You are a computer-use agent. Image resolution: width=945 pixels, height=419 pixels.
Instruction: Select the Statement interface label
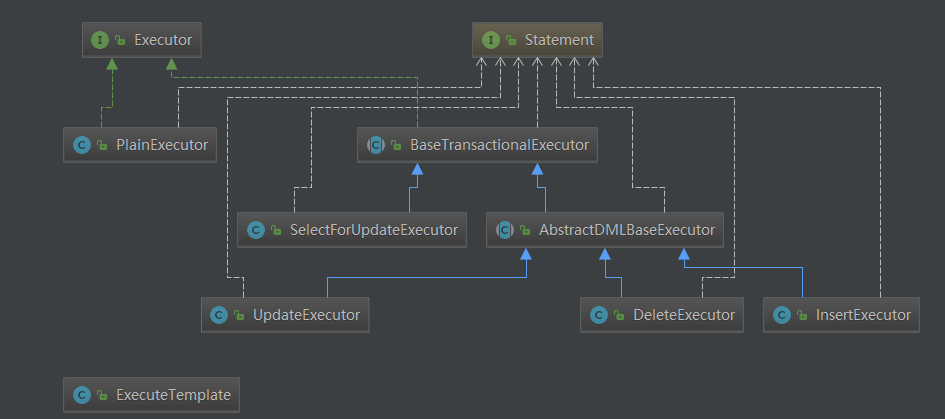[559, 41]
